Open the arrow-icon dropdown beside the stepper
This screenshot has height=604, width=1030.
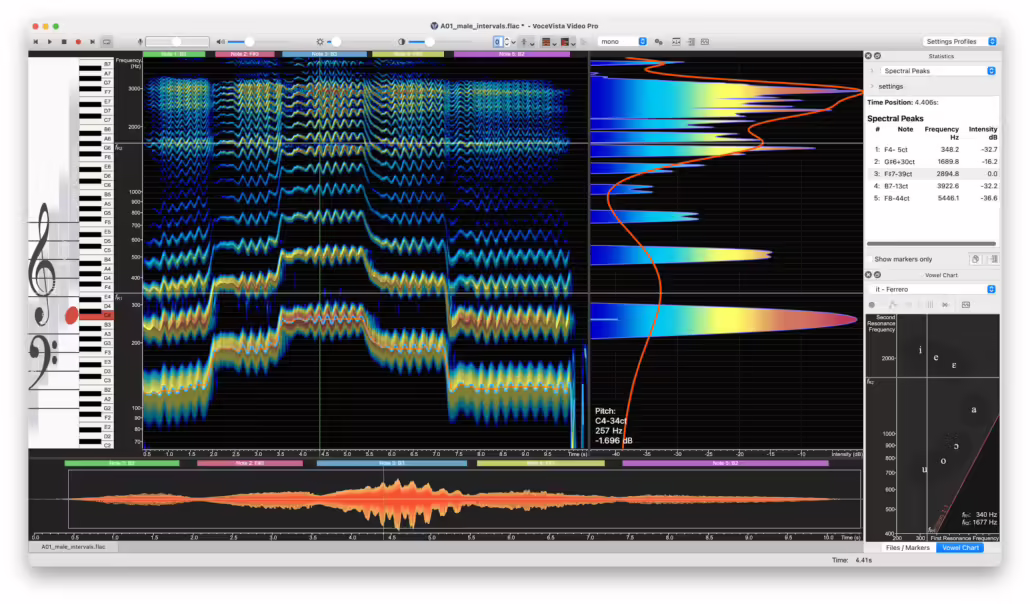(x=527, y=42)
